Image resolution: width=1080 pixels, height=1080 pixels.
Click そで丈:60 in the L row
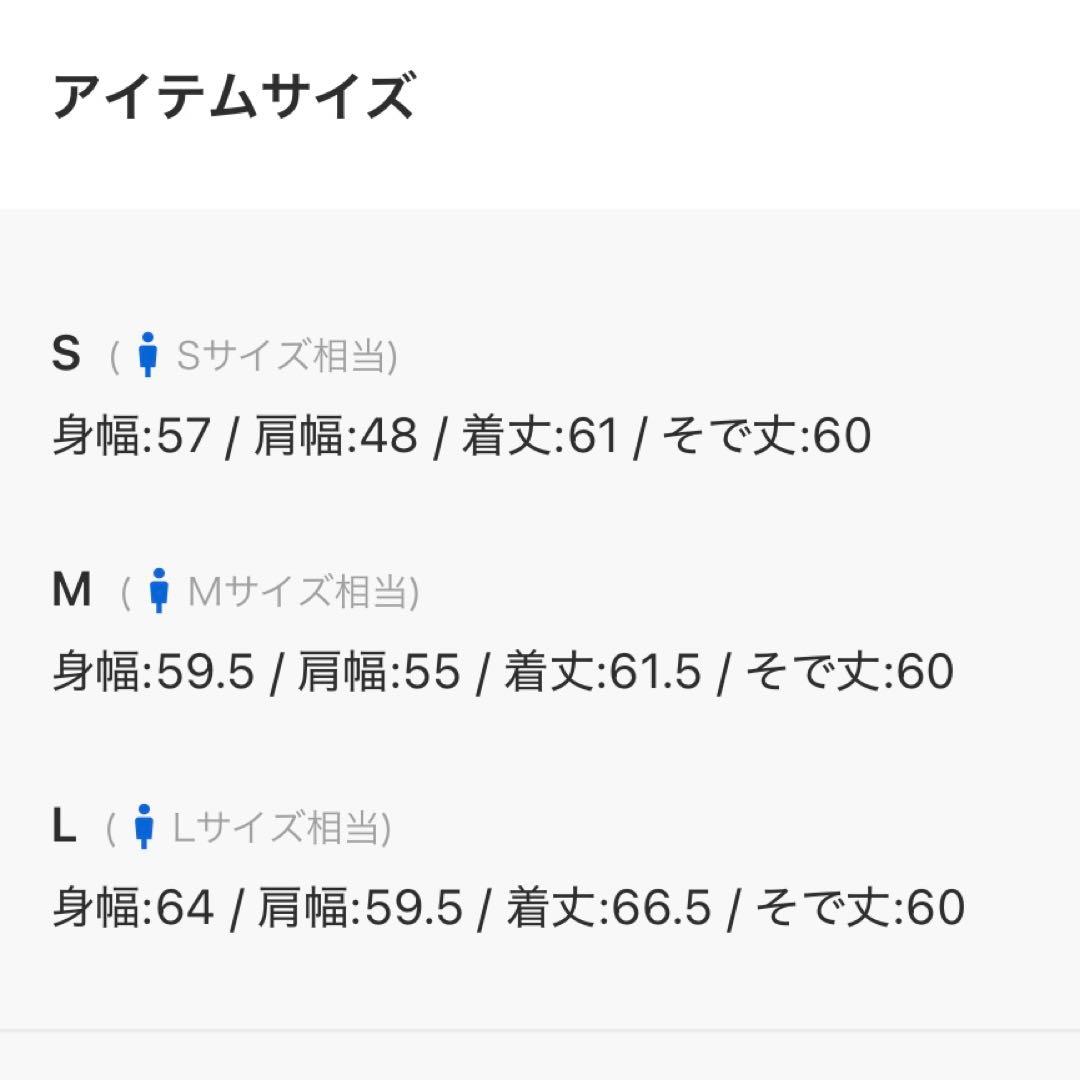859,908
